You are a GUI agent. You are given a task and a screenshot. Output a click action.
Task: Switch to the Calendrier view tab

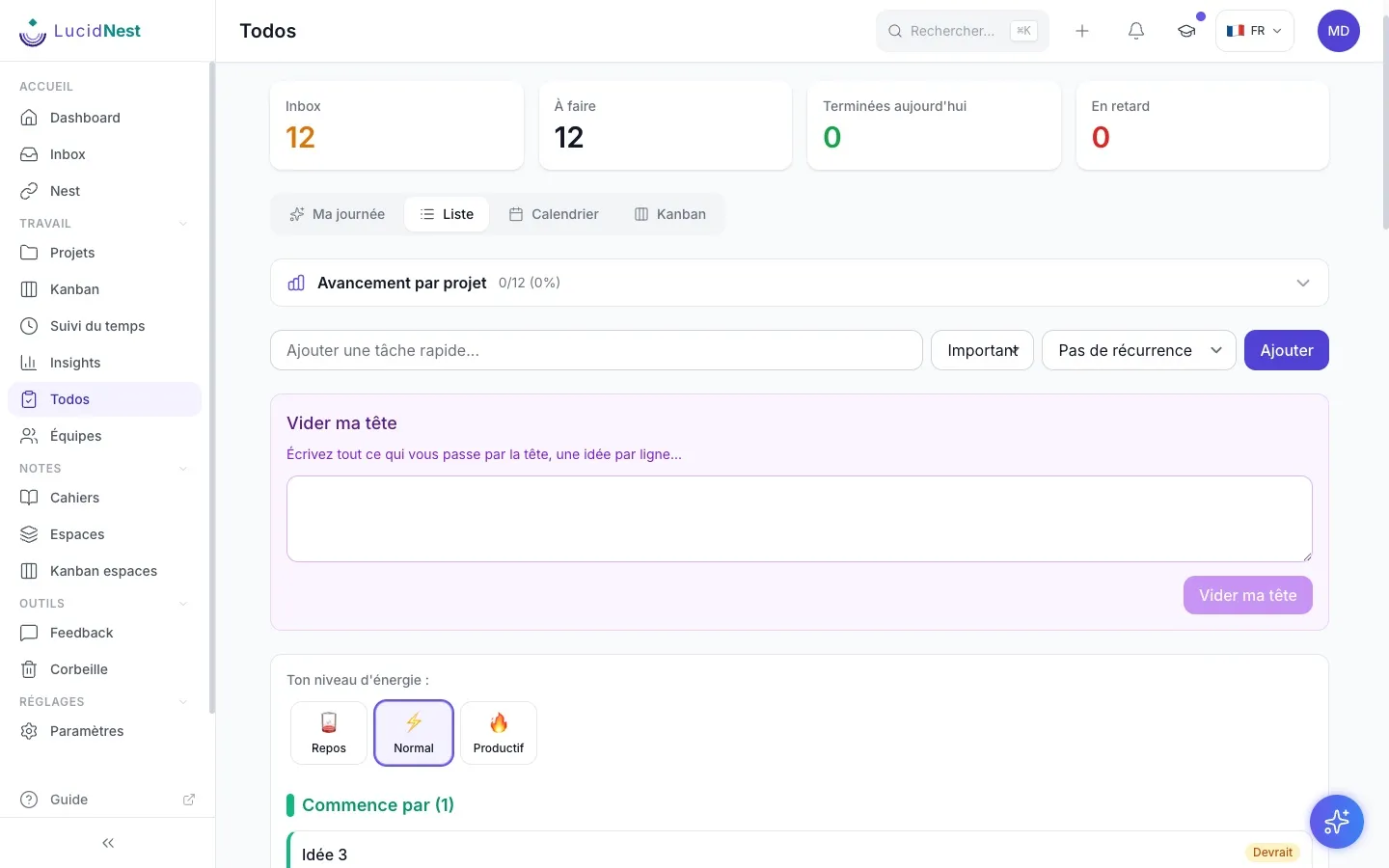(x=554, y=214)
